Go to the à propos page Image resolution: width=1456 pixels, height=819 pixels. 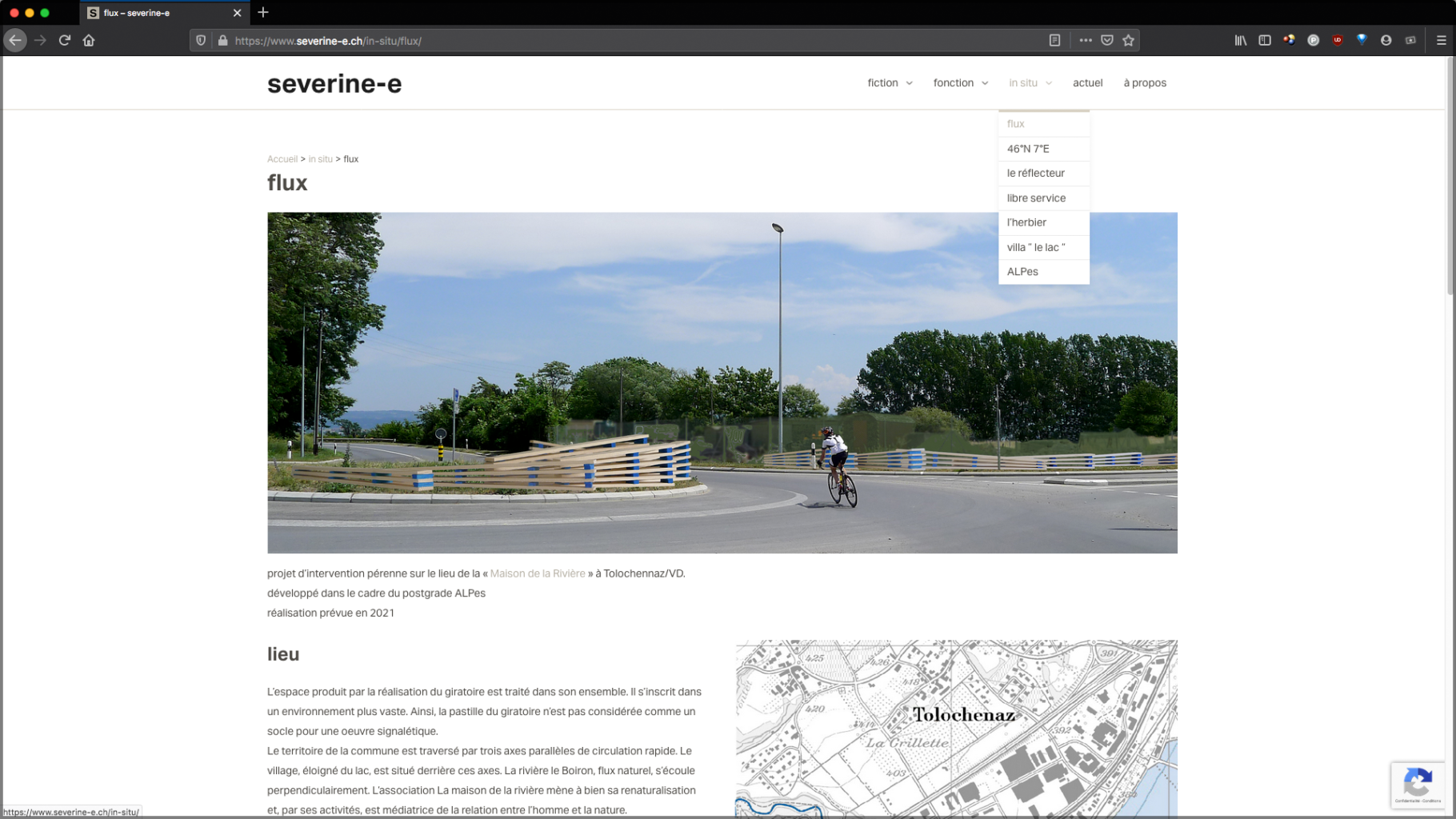coord(1145,82)
